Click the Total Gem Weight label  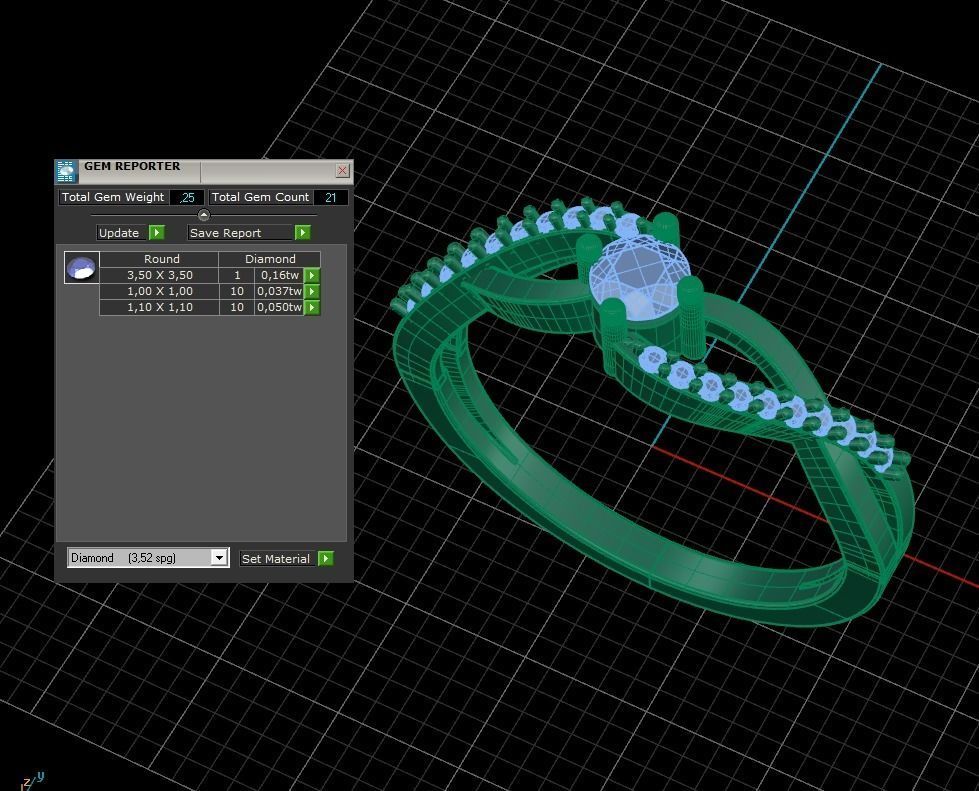(x=113, y=197)
